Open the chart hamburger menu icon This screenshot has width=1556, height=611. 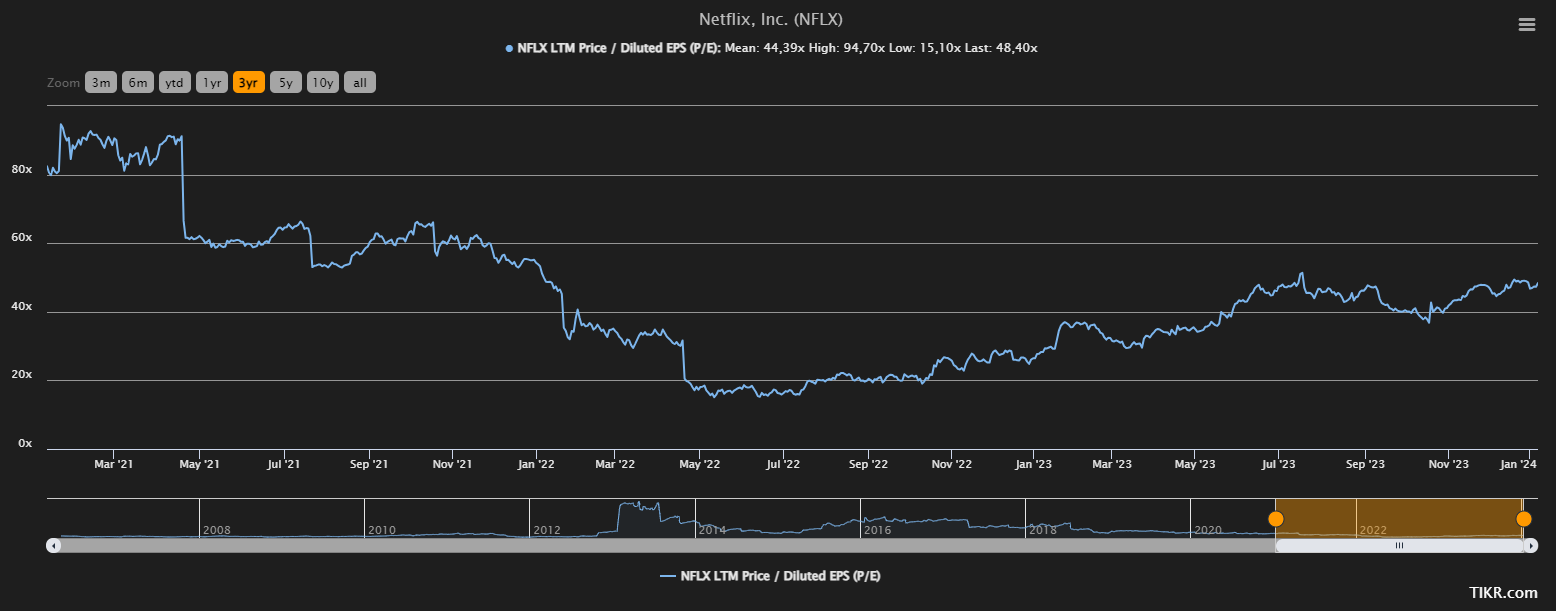pyautogui.click(x=1526, y=25)
